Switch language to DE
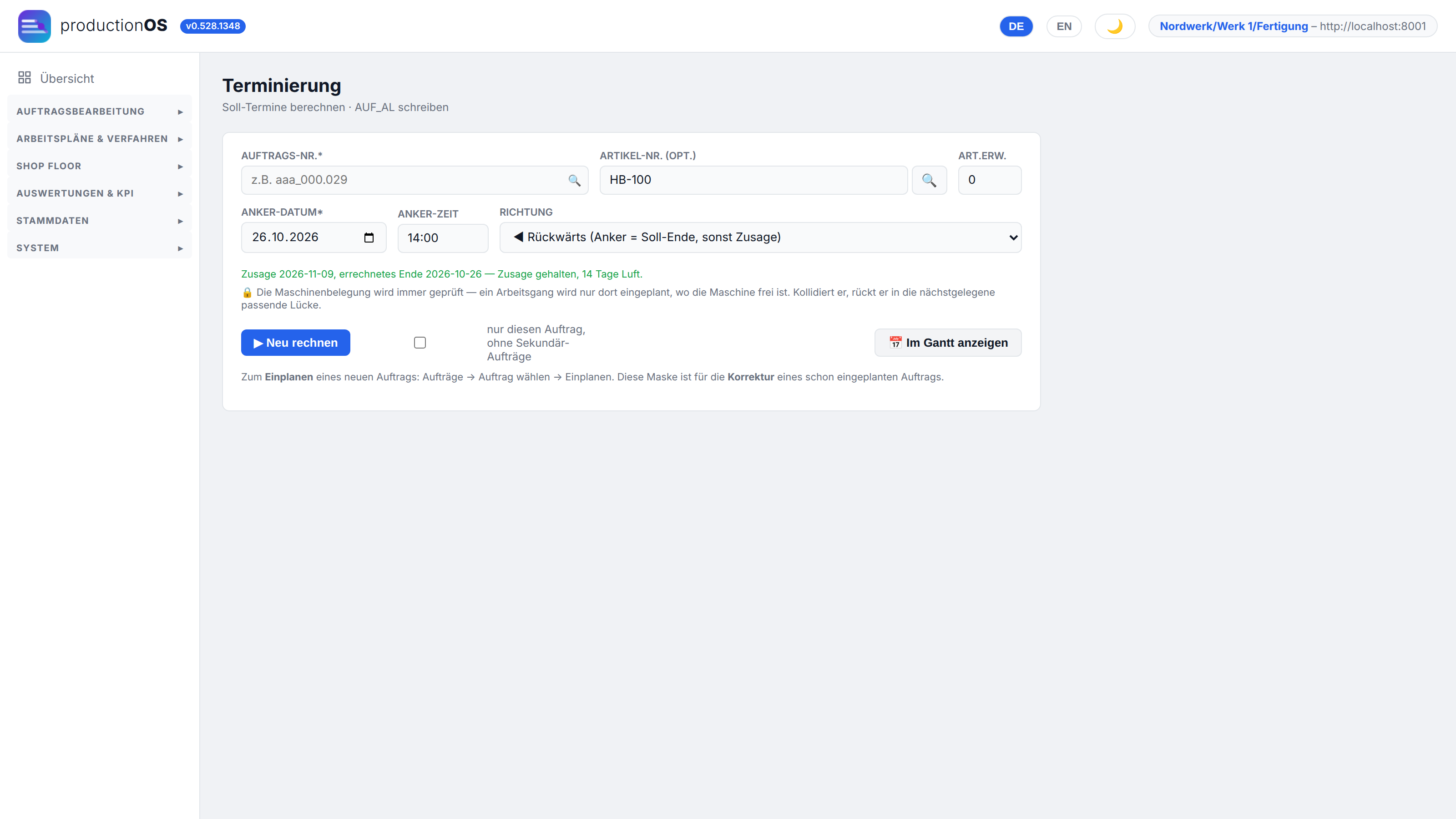 pyautogui.click(x=1016, y=26)
